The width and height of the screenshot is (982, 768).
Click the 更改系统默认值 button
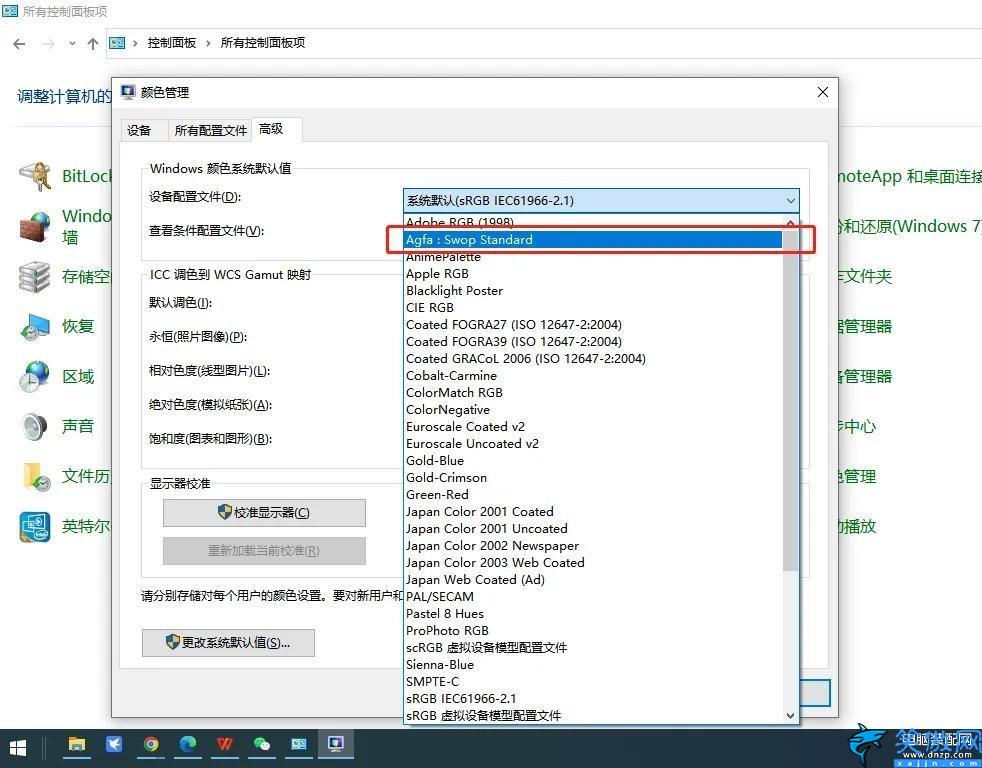tap(228, 643)
